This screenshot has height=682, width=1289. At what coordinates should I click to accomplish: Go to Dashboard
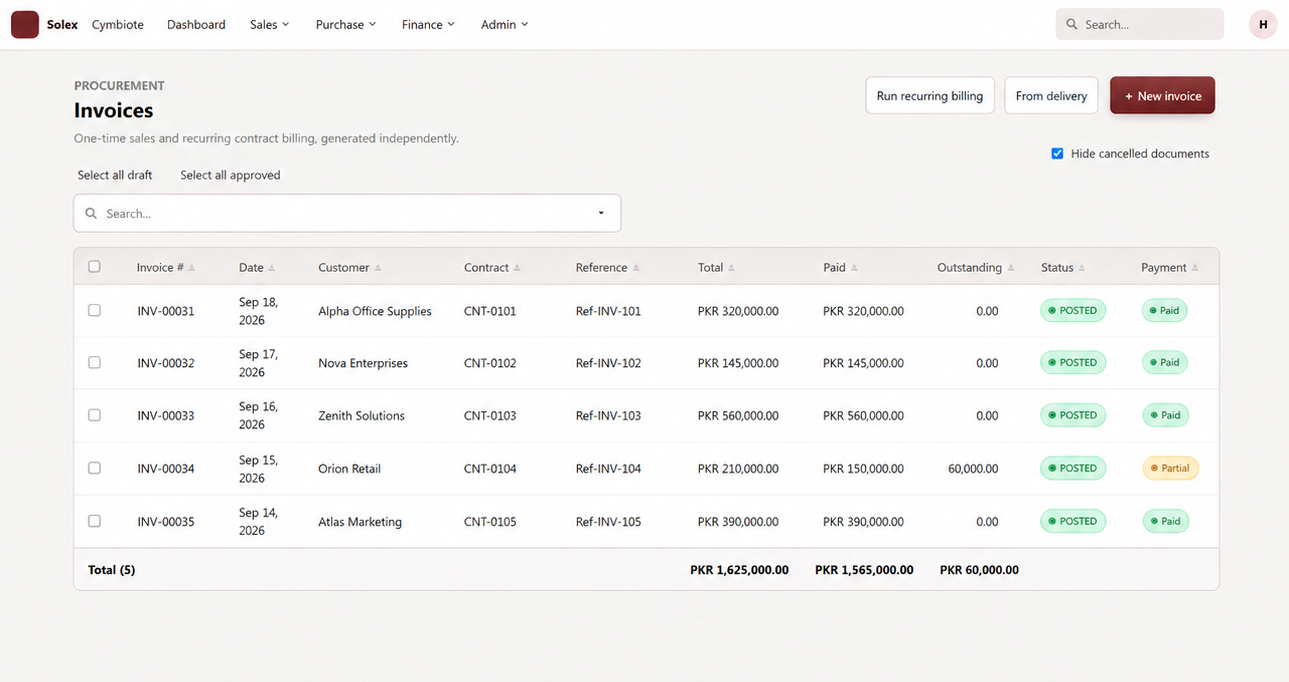pyautogui.click(x=196, y=24)
